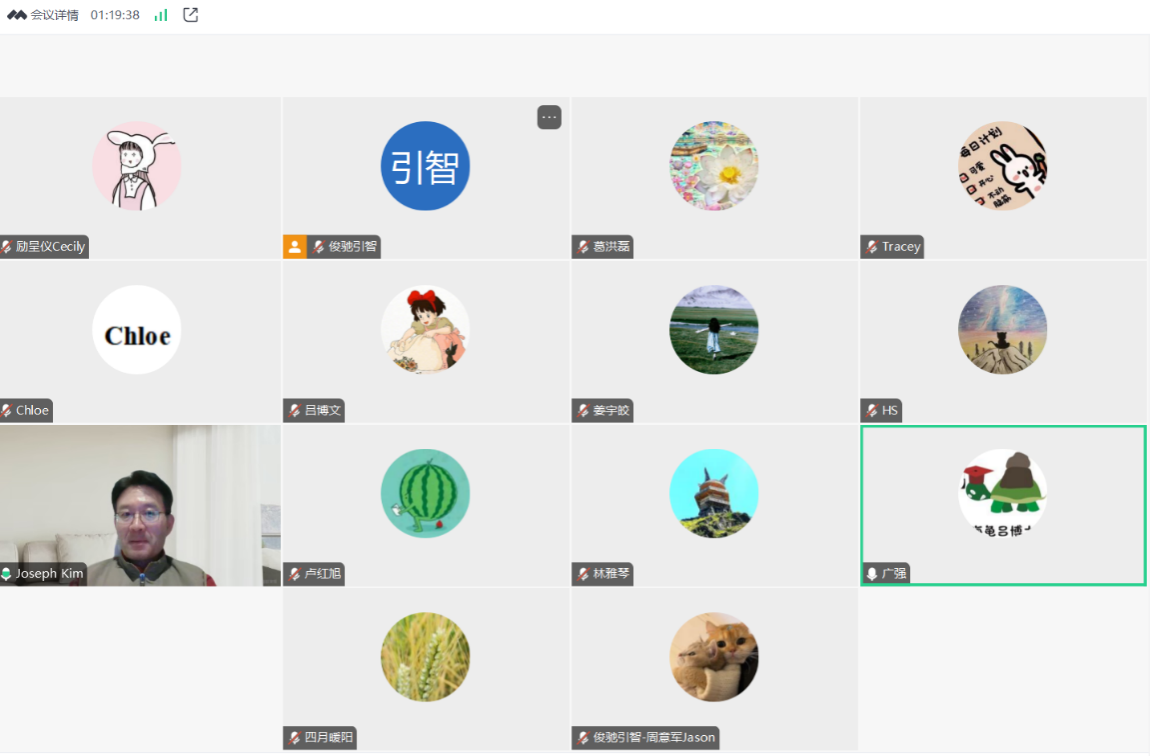Click the meeting duration timer 01:19:38
1152x756 pixels.
pos(115,15)
